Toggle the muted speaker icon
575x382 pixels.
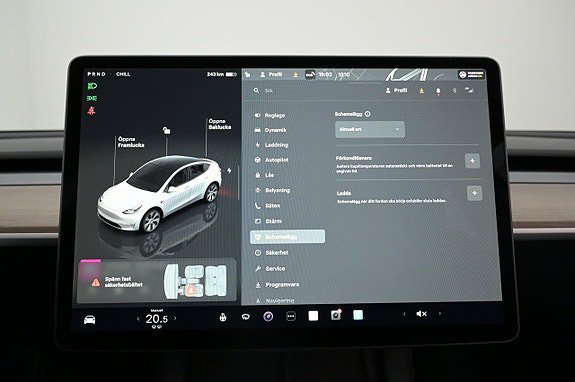[x=422, y=314]
